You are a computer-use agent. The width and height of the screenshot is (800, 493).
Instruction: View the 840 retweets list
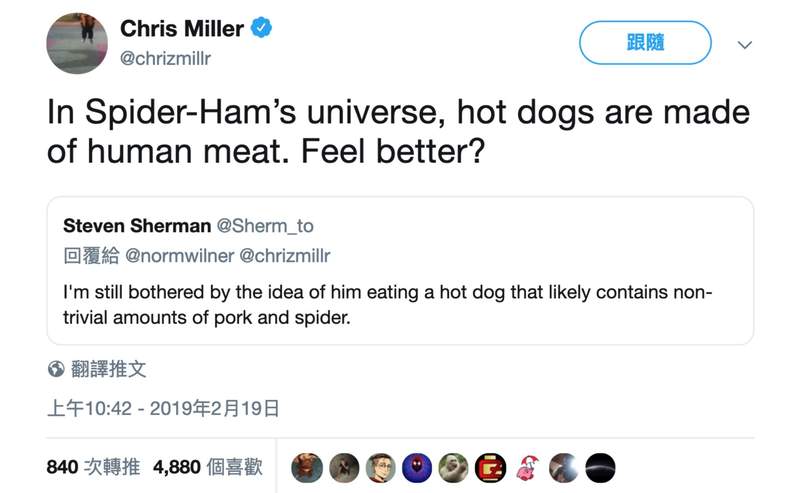point(93,467)
